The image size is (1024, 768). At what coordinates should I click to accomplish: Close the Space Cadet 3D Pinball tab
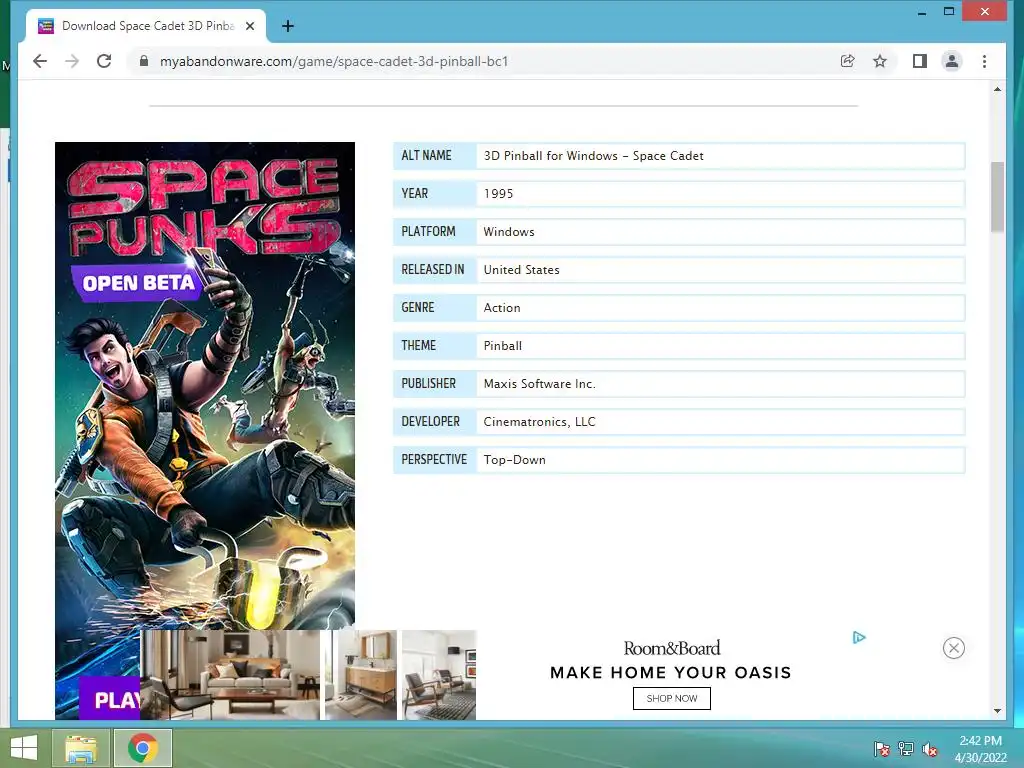249,26
